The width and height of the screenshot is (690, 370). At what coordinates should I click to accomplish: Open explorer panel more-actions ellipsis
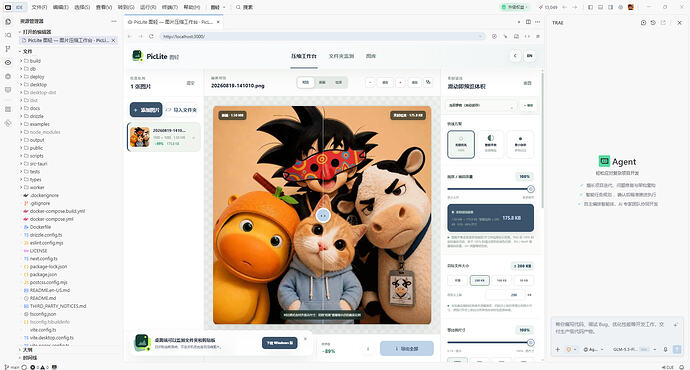pos(114,21)
